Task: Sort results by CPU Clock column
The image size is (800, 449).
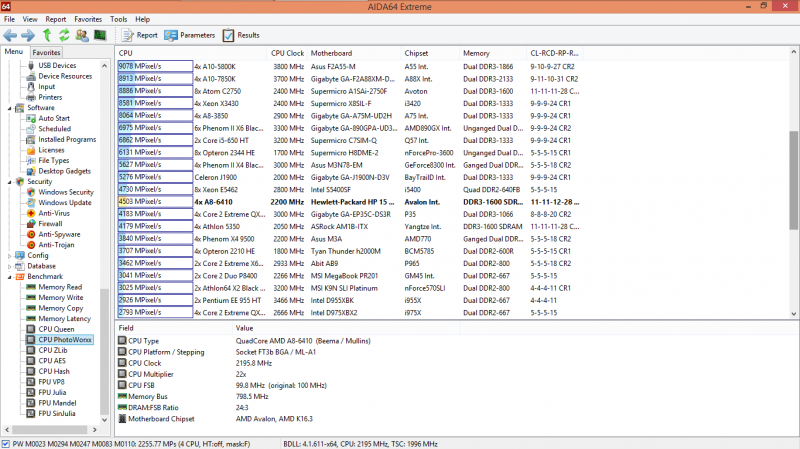Action: click(x=287, y=53)
